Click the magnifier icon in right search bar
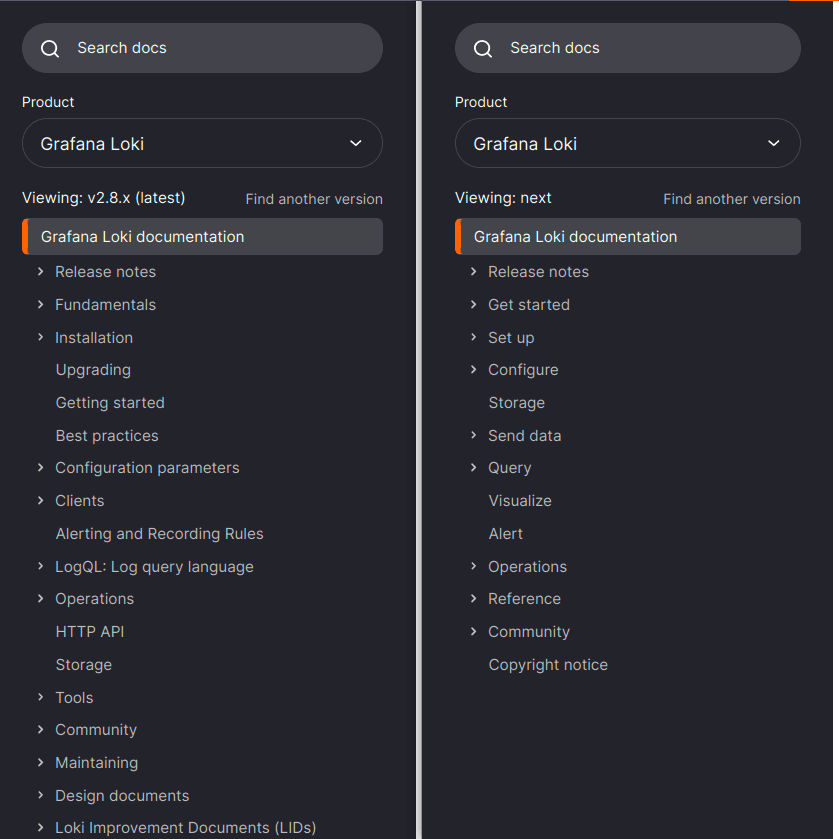 (x=482, y=48)
